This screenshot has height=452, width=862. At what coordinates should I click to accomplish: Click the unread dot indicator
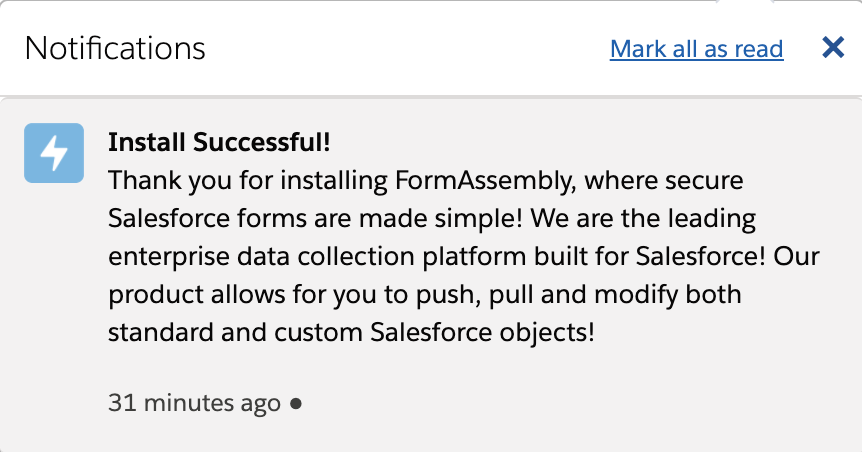[295, 404]
